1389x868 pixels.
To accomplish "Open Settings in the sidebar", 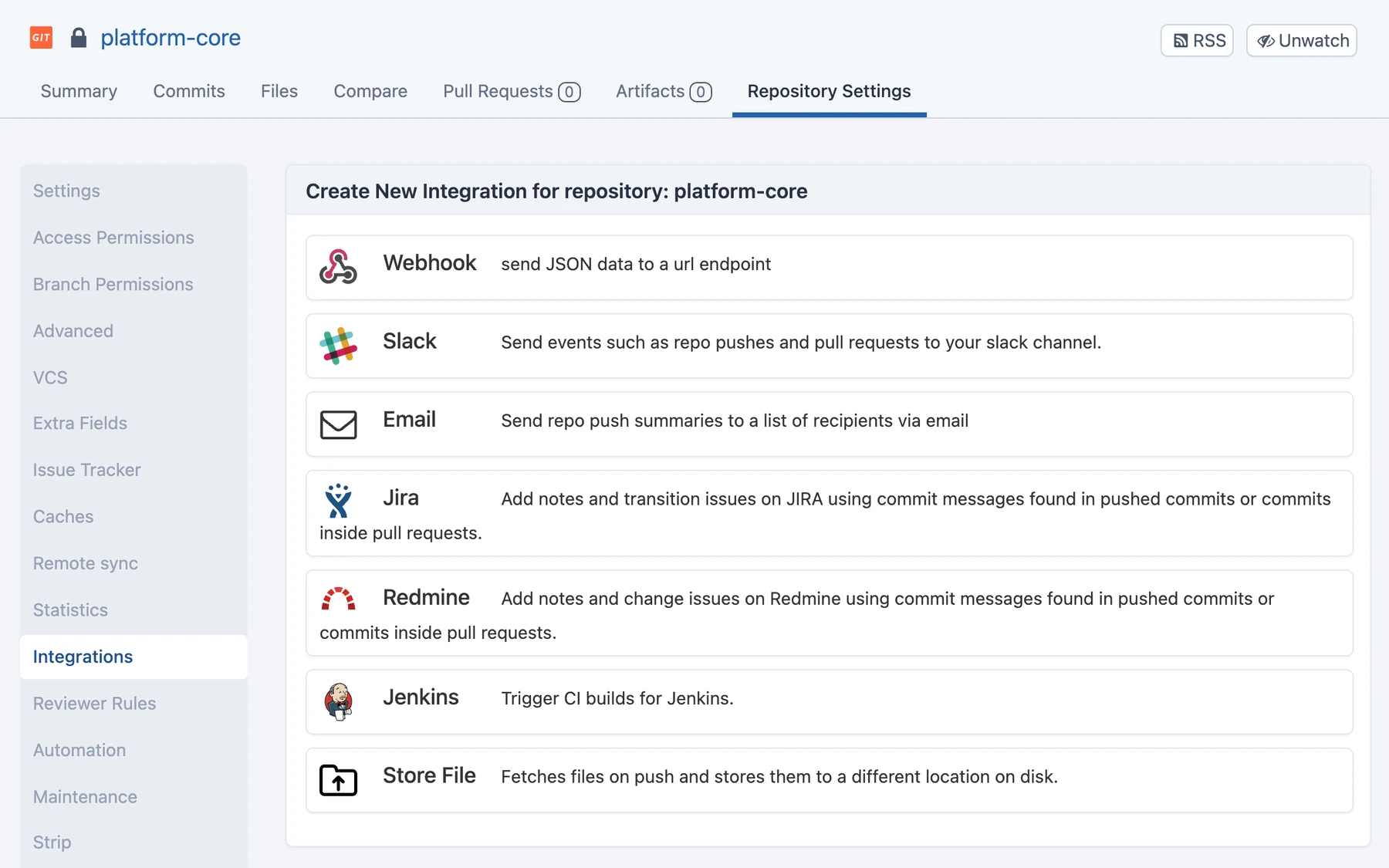I will [133, 191].
